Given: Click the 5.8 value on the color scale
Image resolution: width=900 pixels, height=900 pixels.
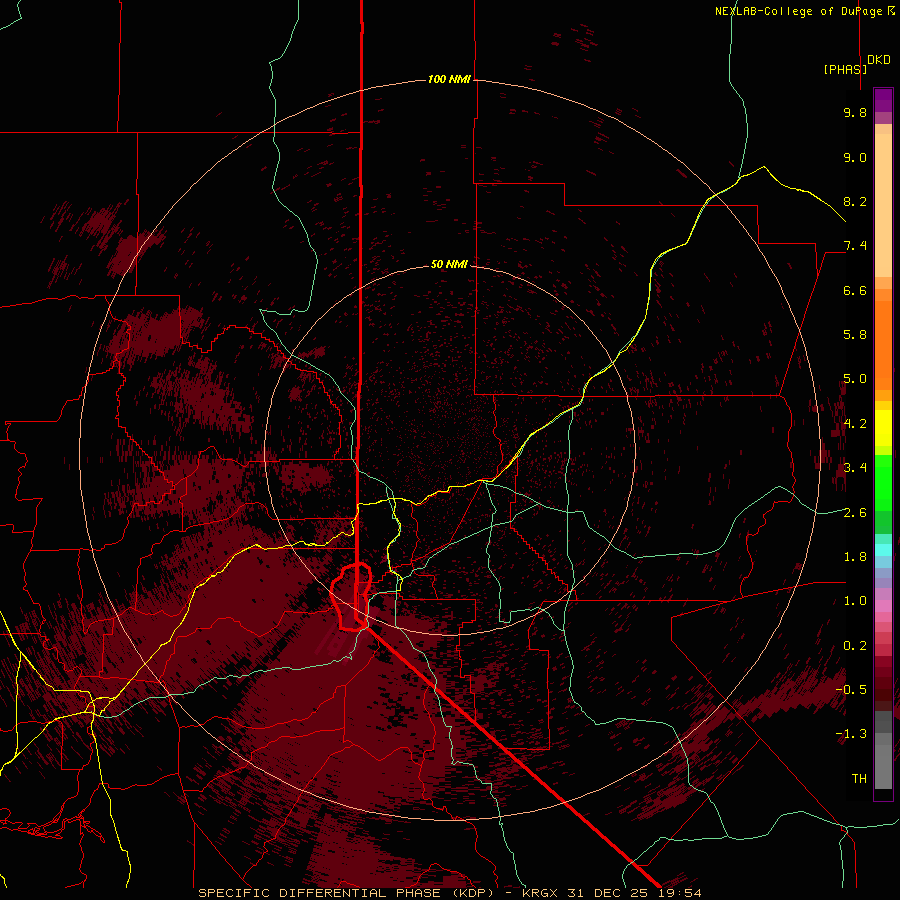Looking at the screenshot, I should [855, 335].
